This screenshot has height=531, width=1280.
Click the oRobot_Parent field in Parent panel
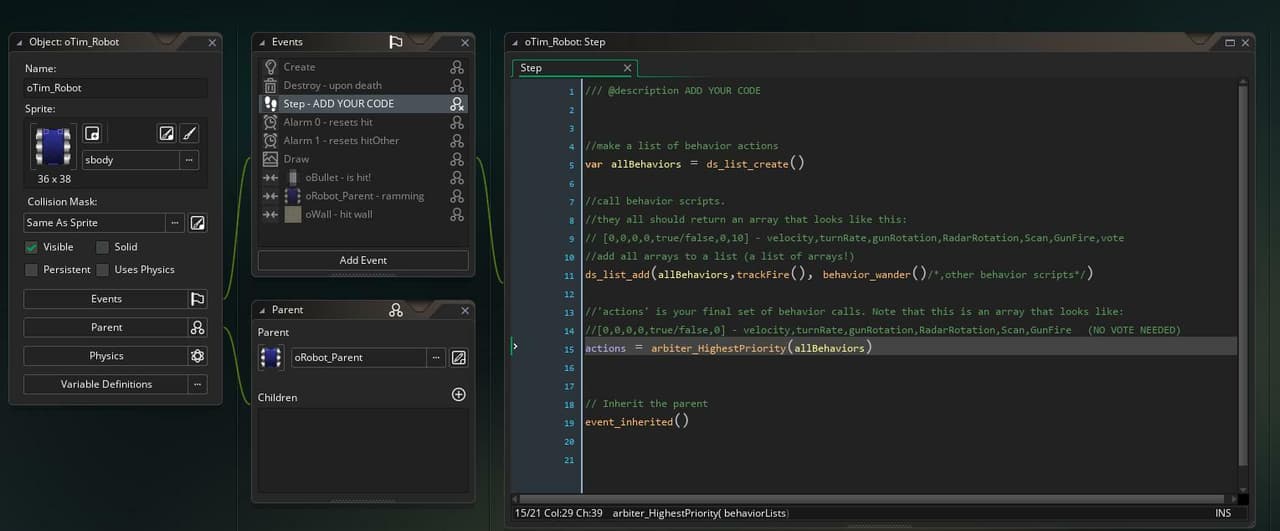[358, 357]
